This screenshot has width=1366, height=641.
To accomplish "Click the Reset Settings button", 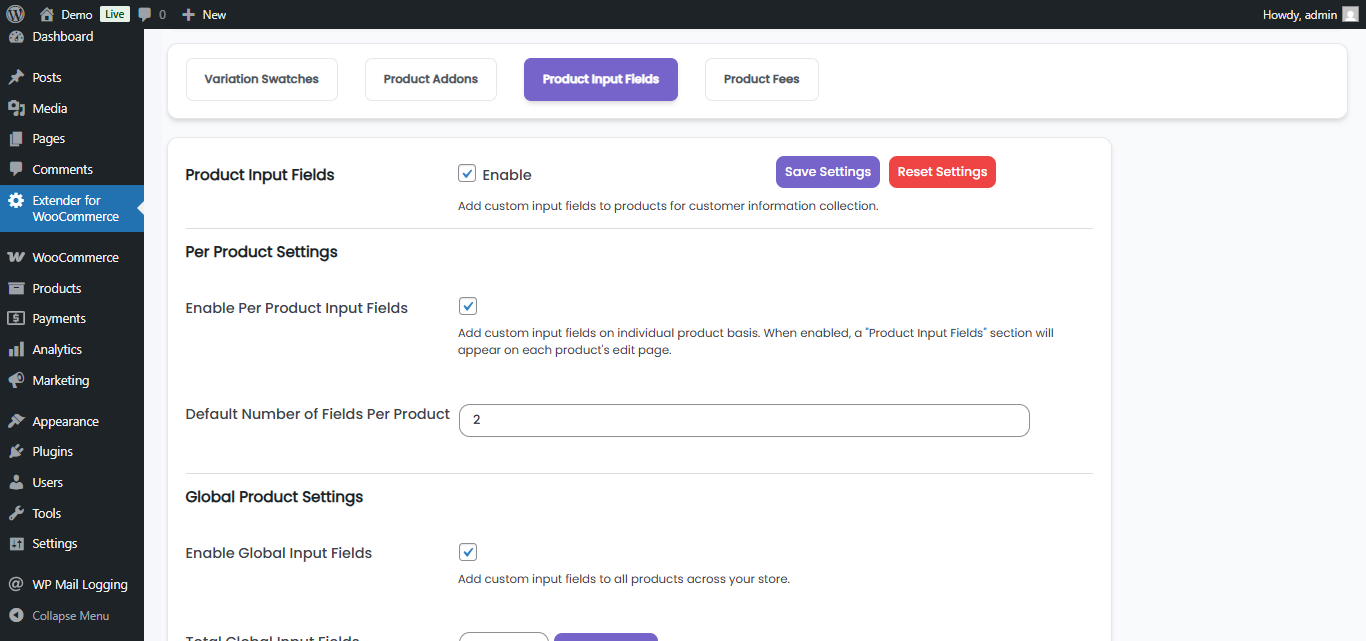I will pos(942,172).
